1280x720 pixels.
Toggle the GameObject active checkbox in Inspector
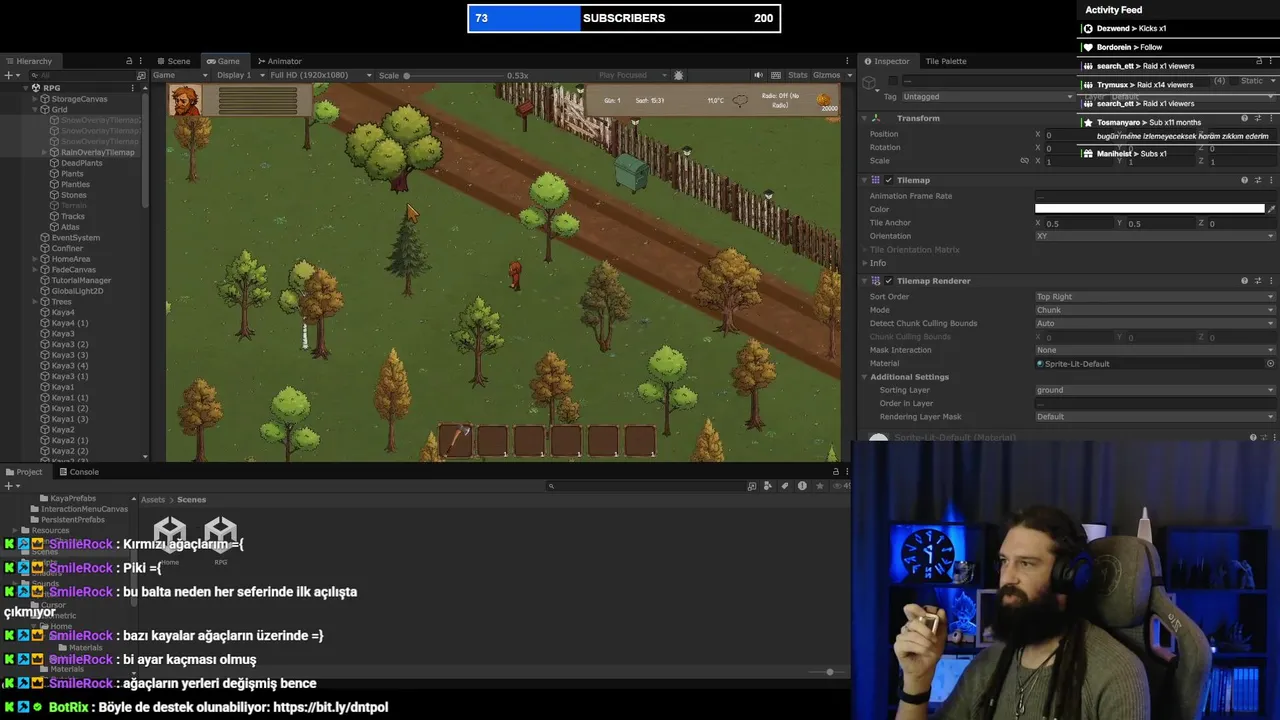pos(893,81)
